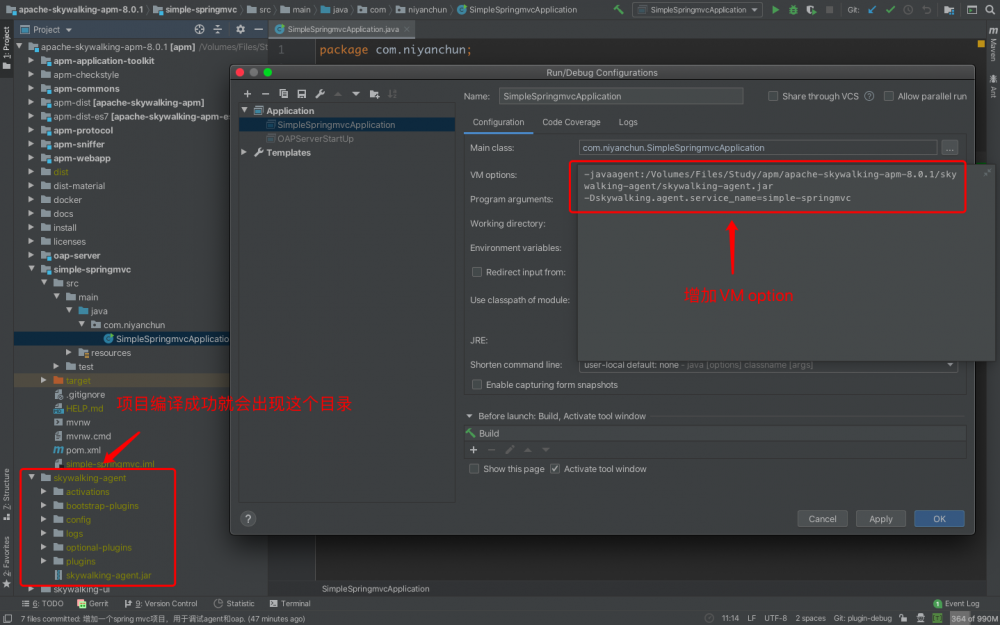
Task: Enable the Allow parallel run checkbox
Action: coord(888,97)
